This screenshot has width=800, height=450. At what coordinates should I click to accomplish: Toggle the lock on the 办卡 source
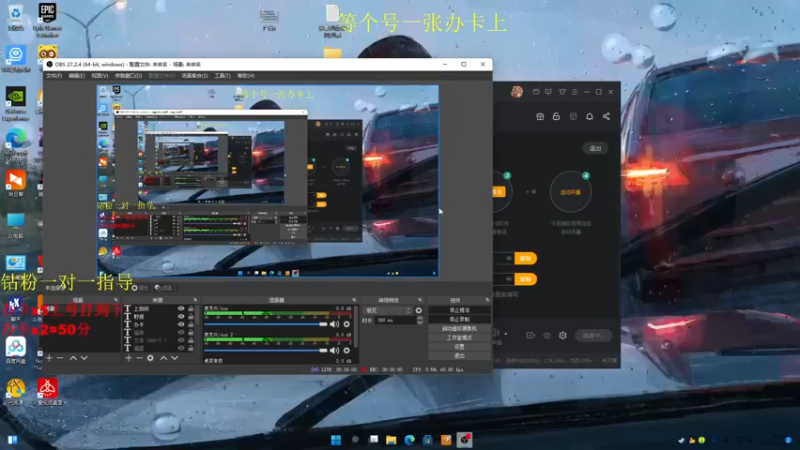pyautogui.click(x=191, y=324)
